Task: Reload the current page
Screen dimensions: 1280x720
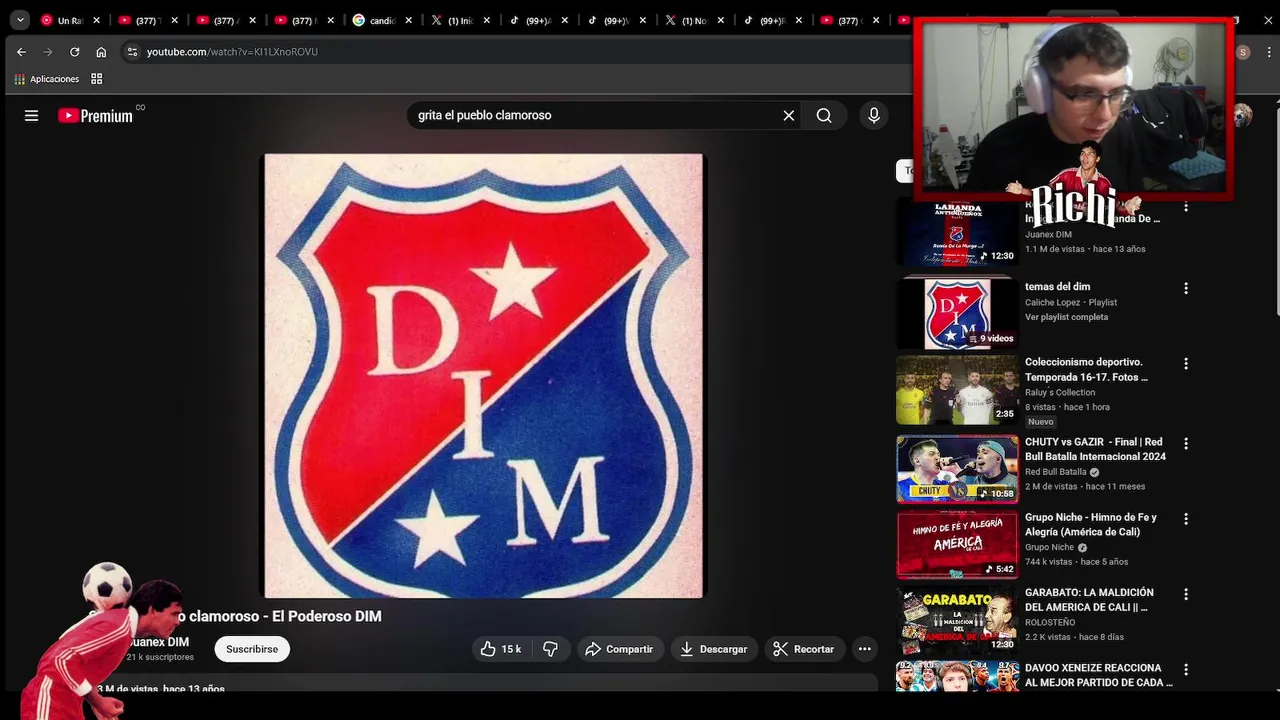Action: point(74,52)
